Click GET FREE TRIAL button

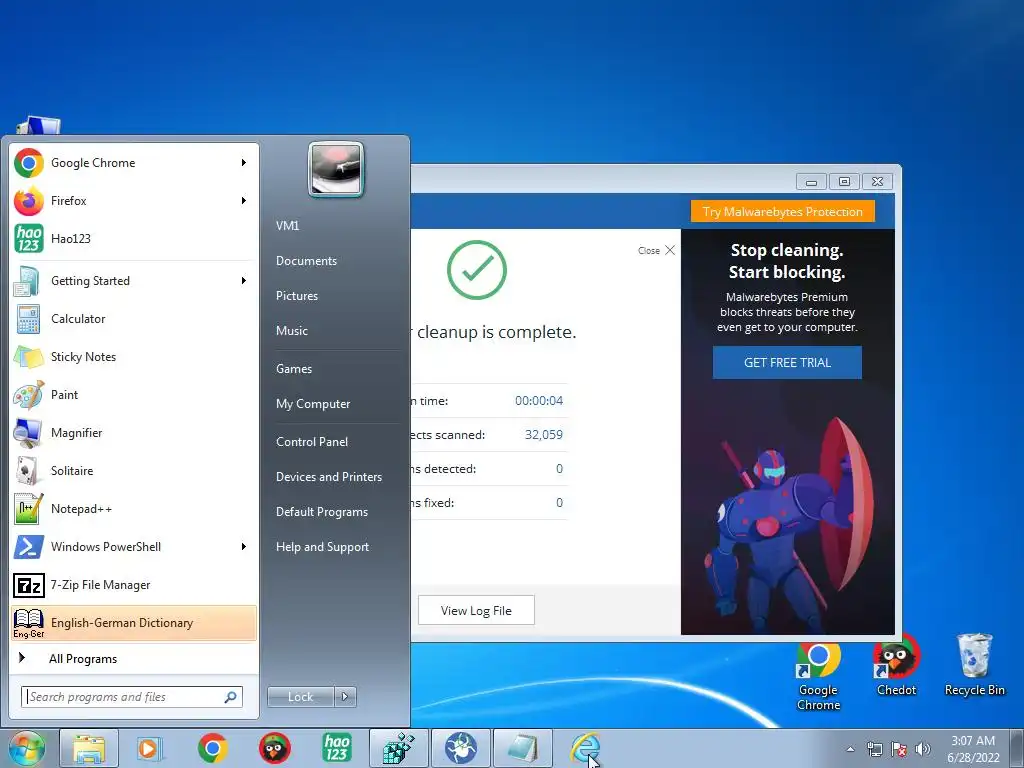click(x=787, y=362)
